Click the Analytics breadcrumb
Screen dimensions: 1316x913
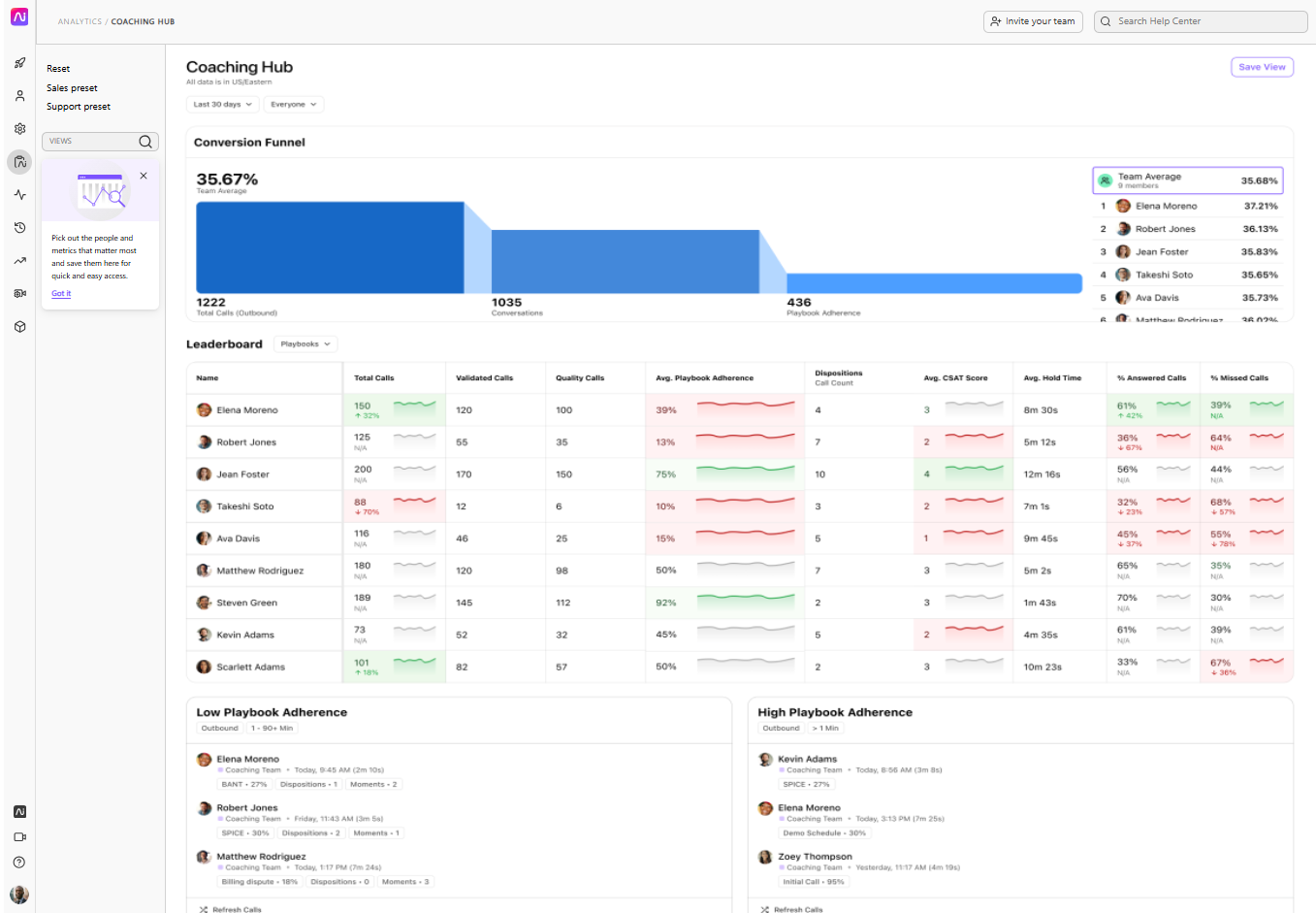pyautogui.click(x=80, y=21)
